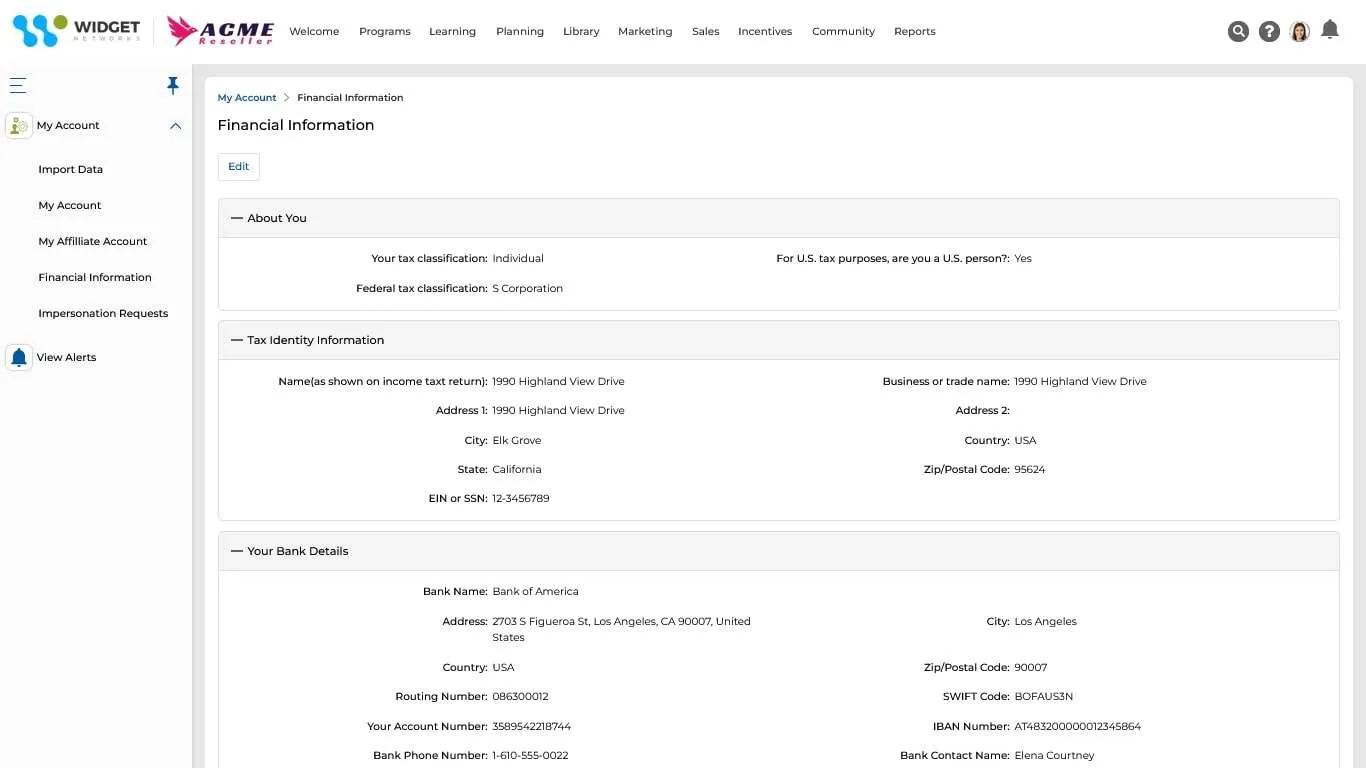The image size is (1366, 768).
Task: Click the user profile avatar
Action: [1299, 32]
